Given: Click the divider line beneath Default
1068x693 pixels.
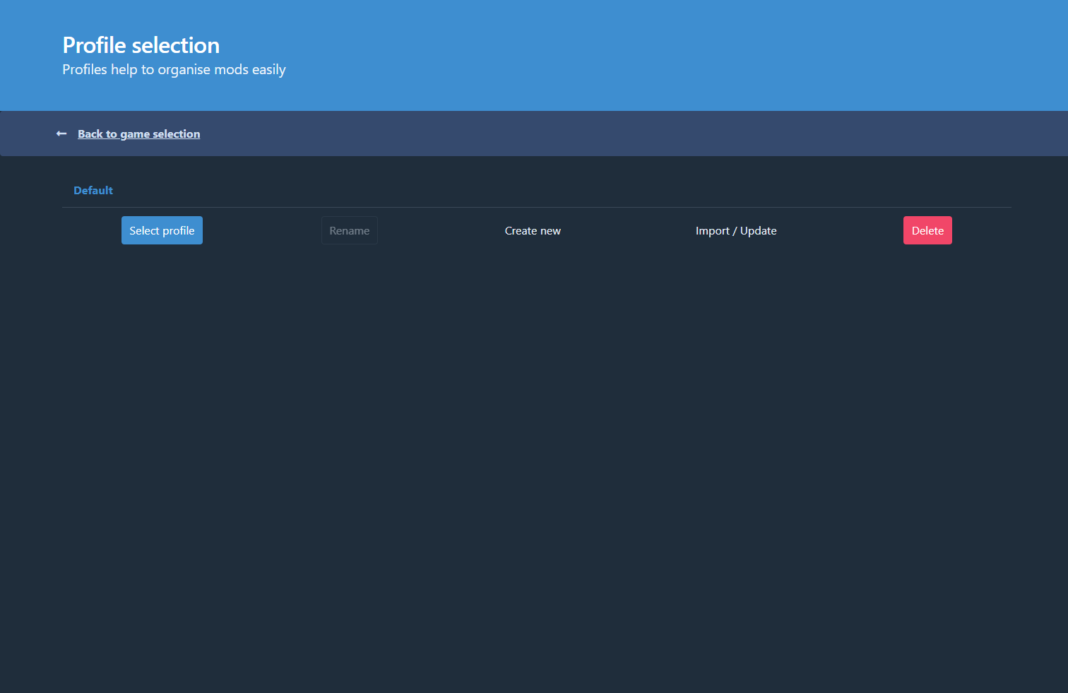Looking at the screenshot, I should tap(536, 207).
